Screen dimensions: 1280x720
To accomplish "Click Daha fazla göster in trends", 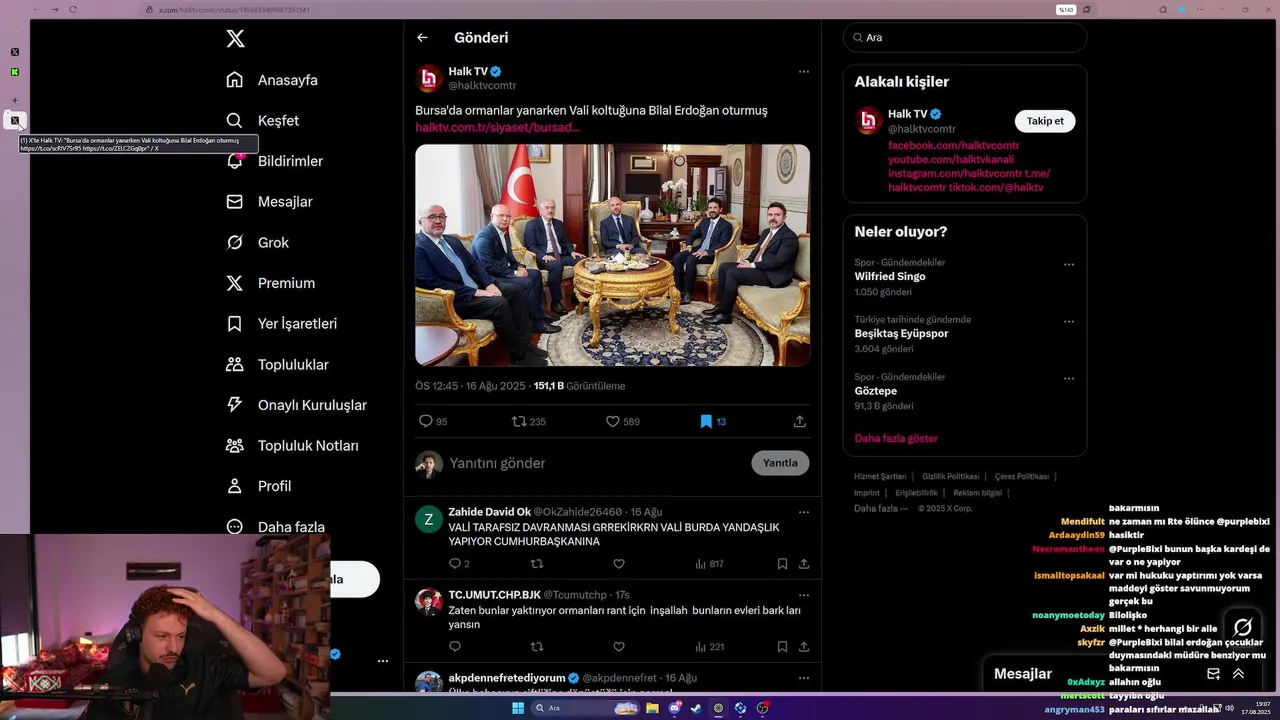I will [x=896, y=439].
